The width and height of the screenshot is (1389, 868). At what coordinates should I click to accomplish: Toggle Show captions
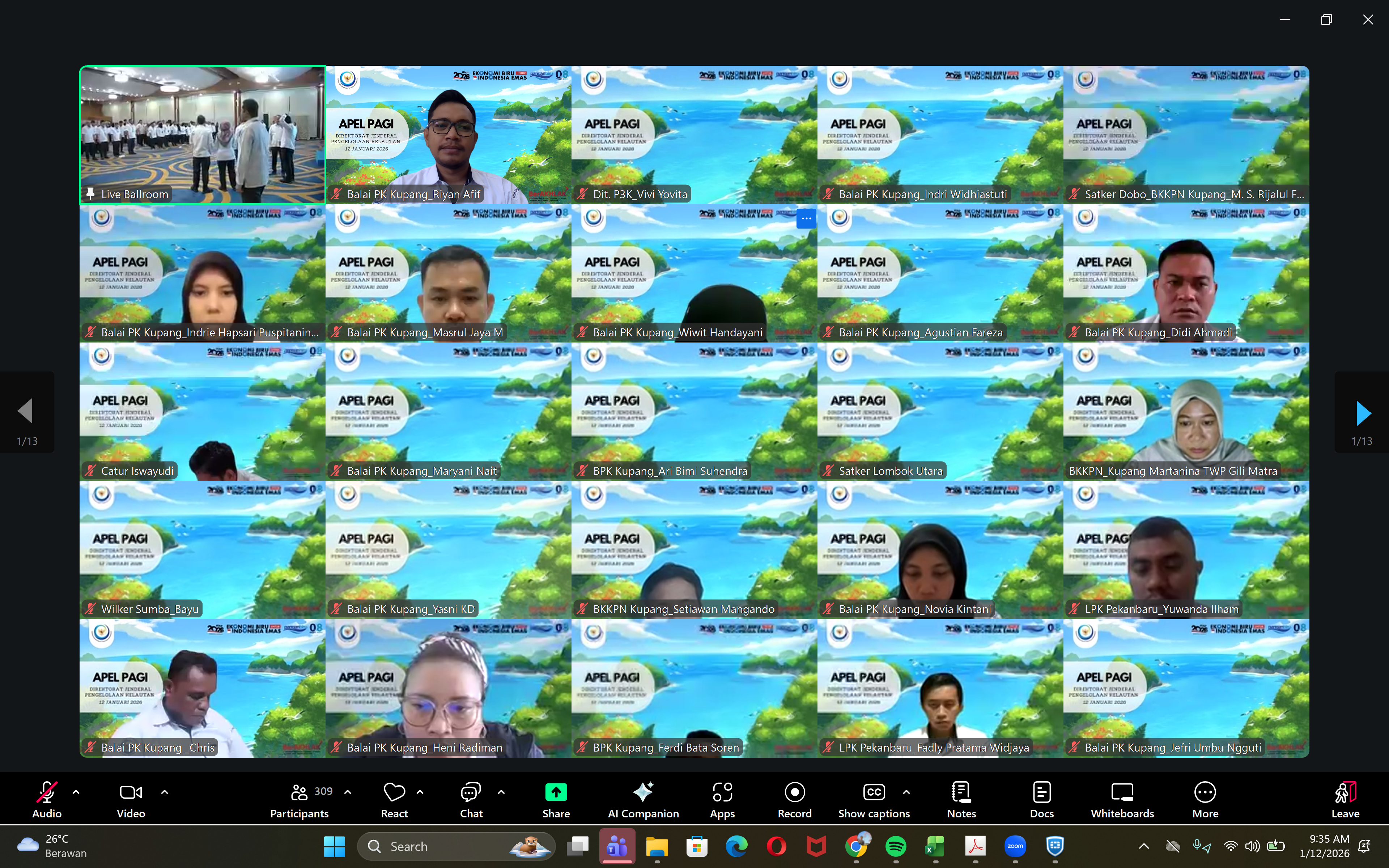(x=874, y=799)
